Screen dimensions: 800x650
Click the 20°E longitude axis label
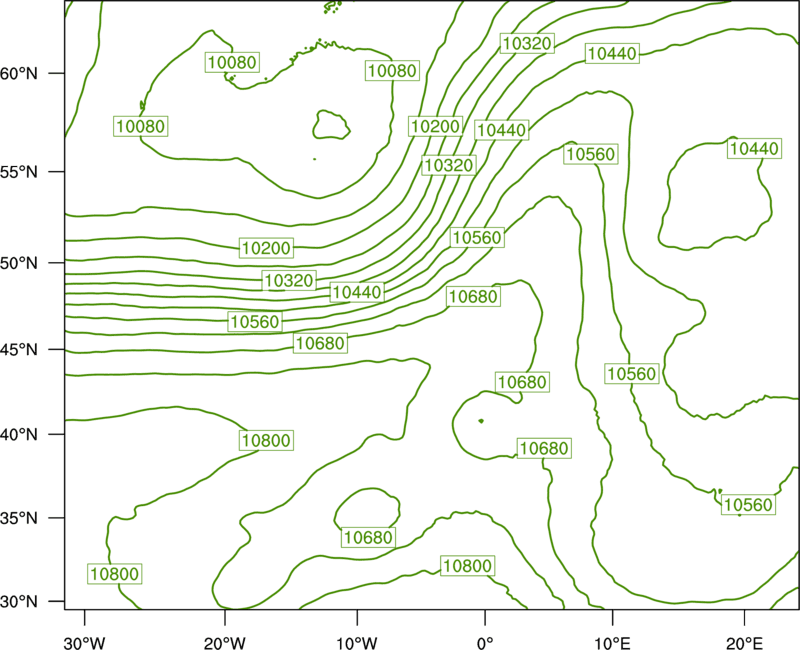pos(744,643)
